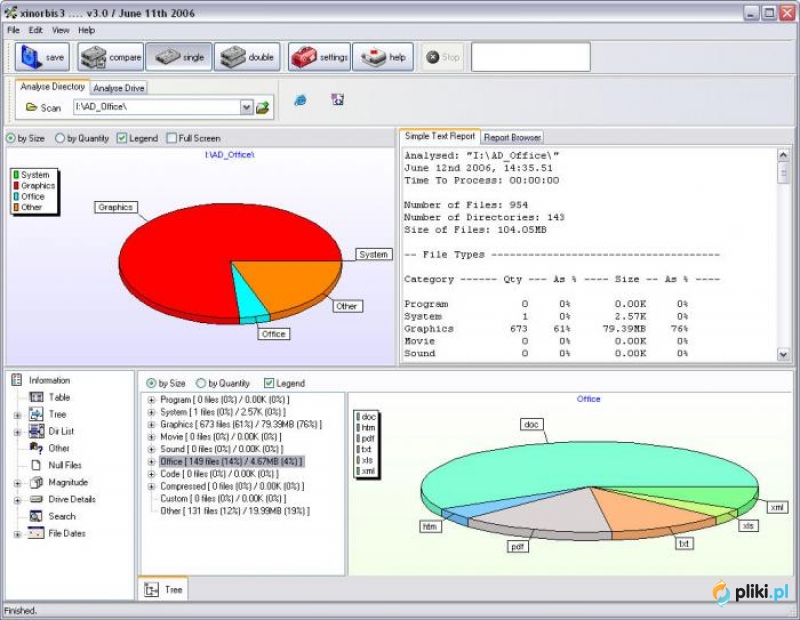Select by Quantity in the top chart options
The image size is (800, 620).
[x=82, y=138]
